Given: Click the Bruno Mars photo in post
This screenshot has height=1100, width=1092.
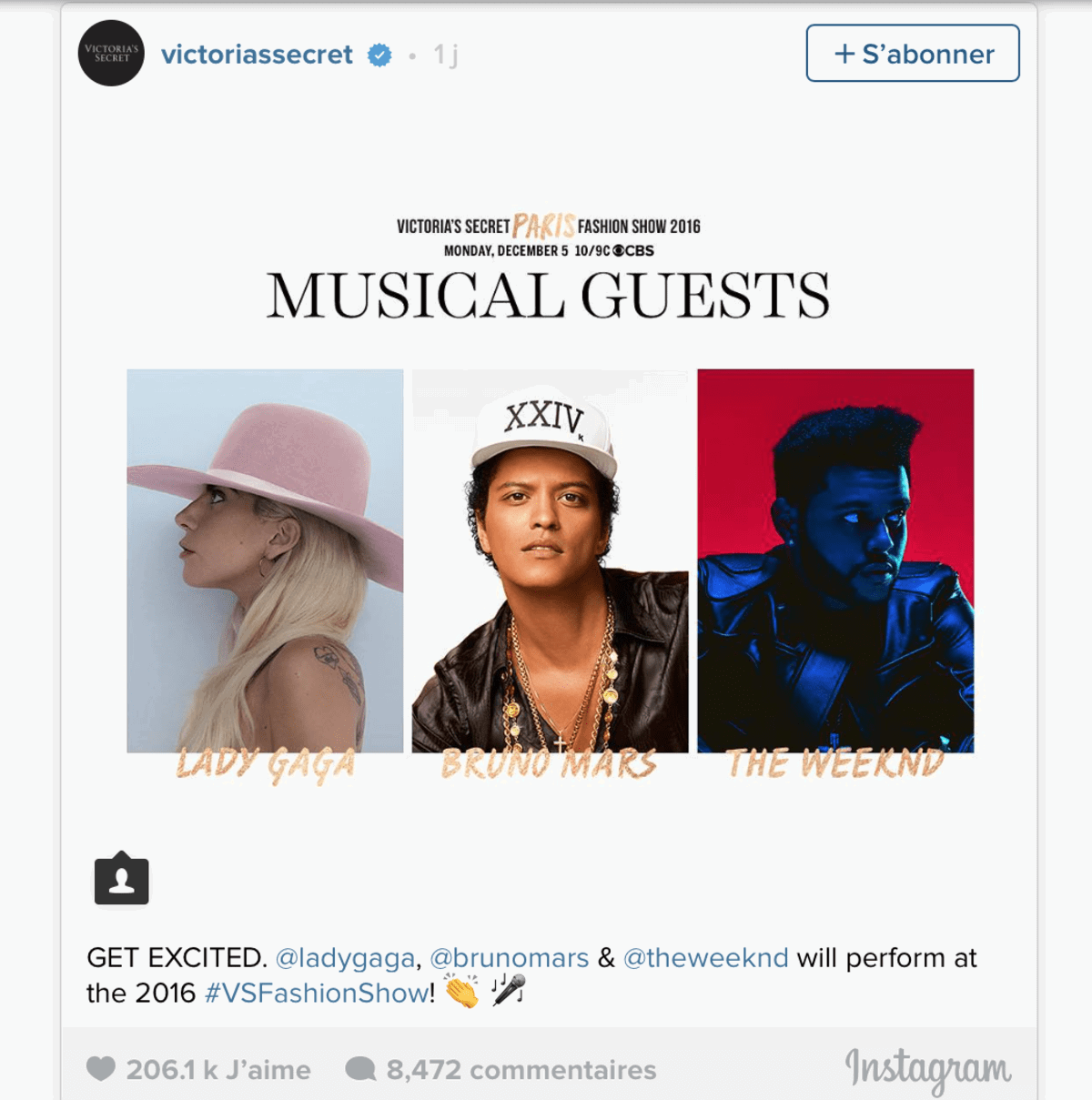Looking at the screenshot, I should point(550,560).
